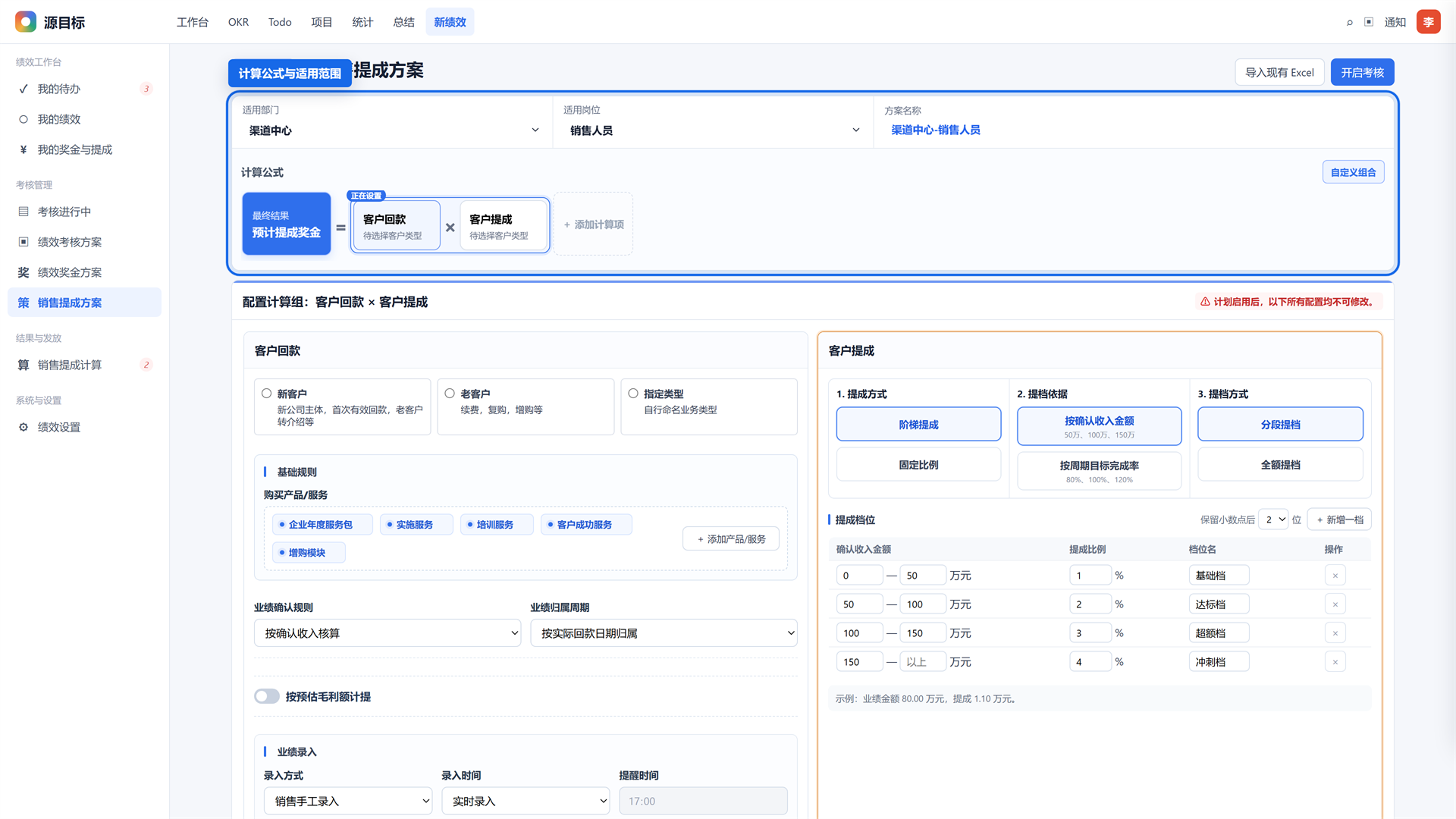
Task: Click the 增购模块 product tag
Action: (308, 553)
